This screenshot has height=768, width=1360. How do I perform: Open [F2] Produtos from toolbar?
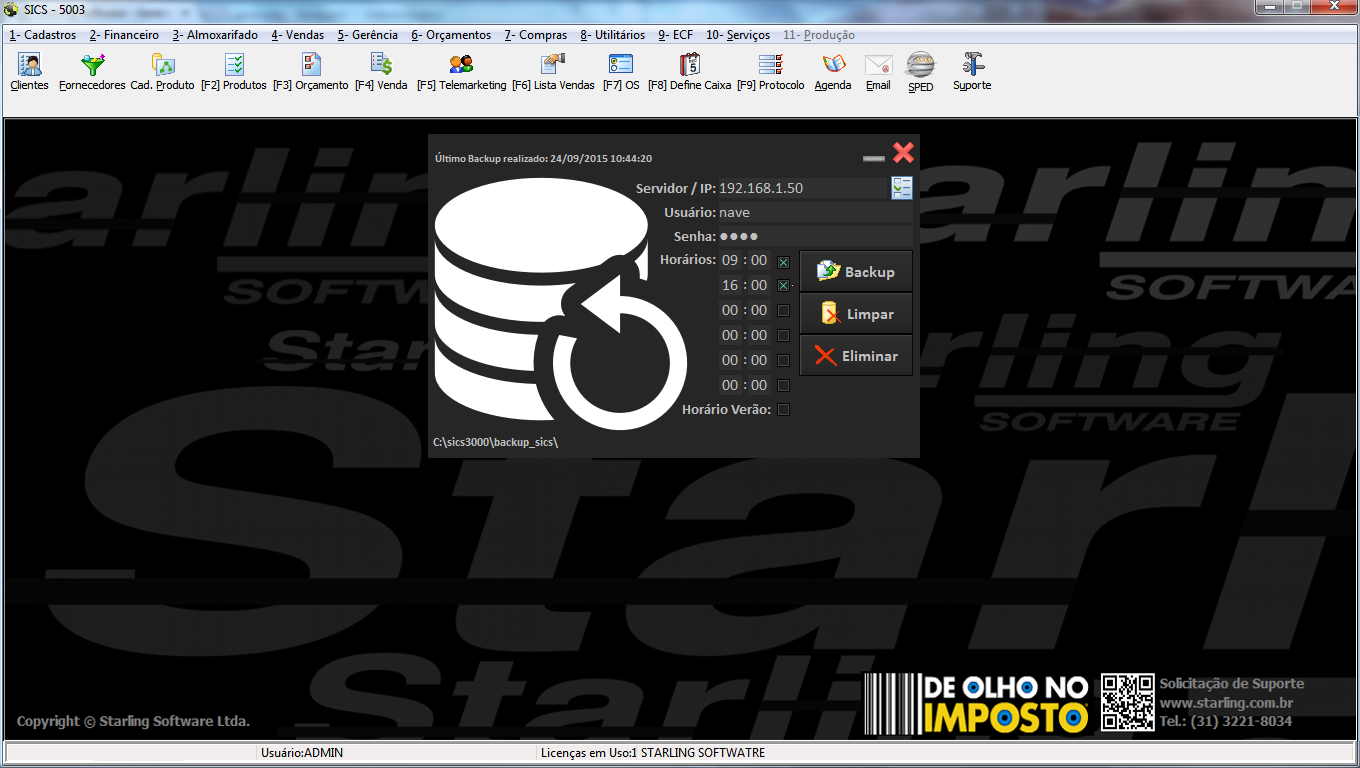tap(234, 72)
